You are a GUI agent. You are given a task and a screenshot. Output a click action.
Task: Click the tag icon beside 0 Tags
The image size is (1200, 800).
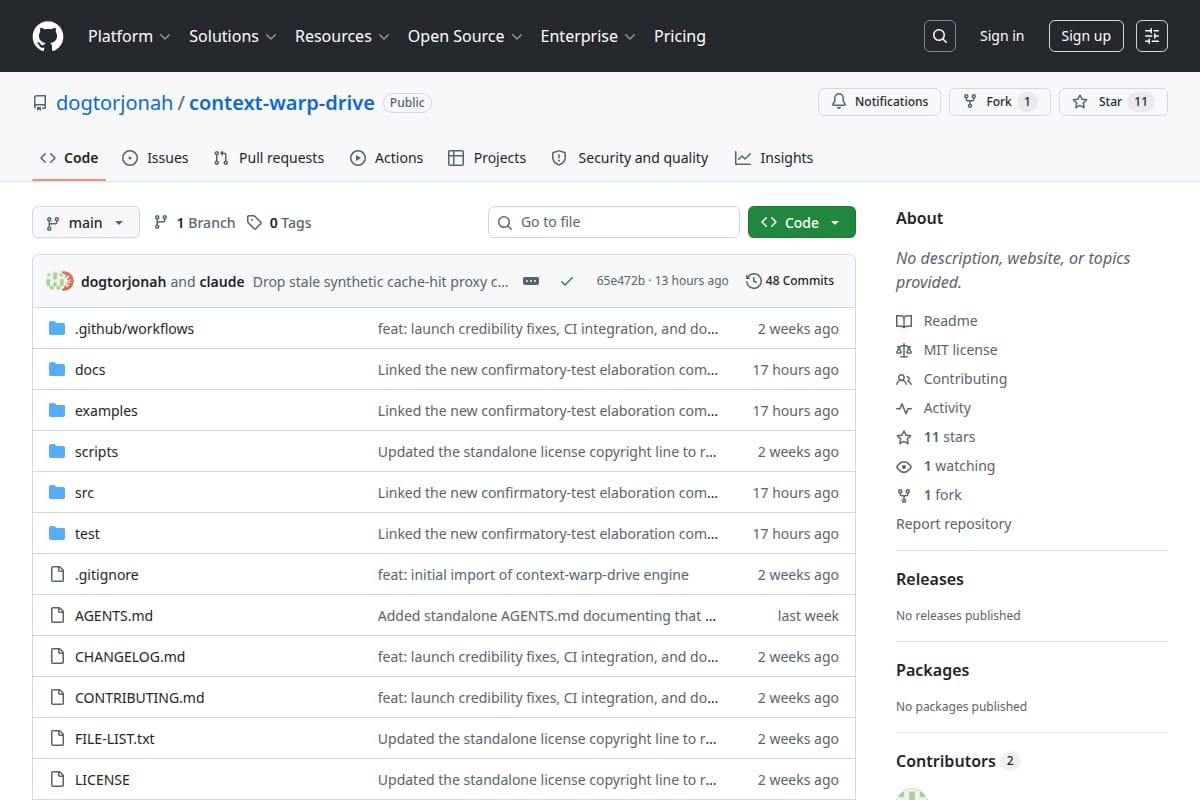pos(255,222)
